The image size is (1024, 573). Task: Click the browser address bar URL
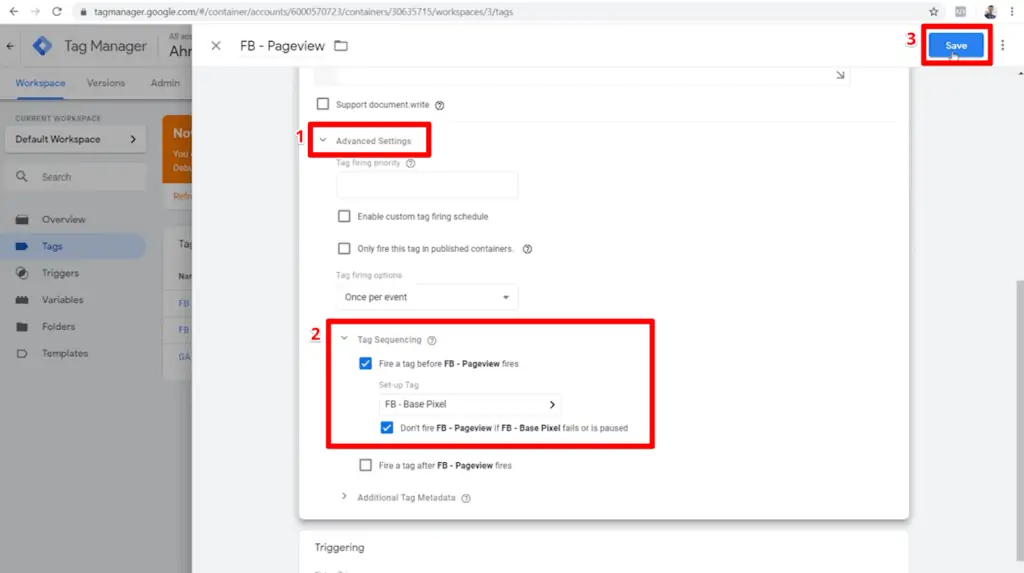(303, 12)
